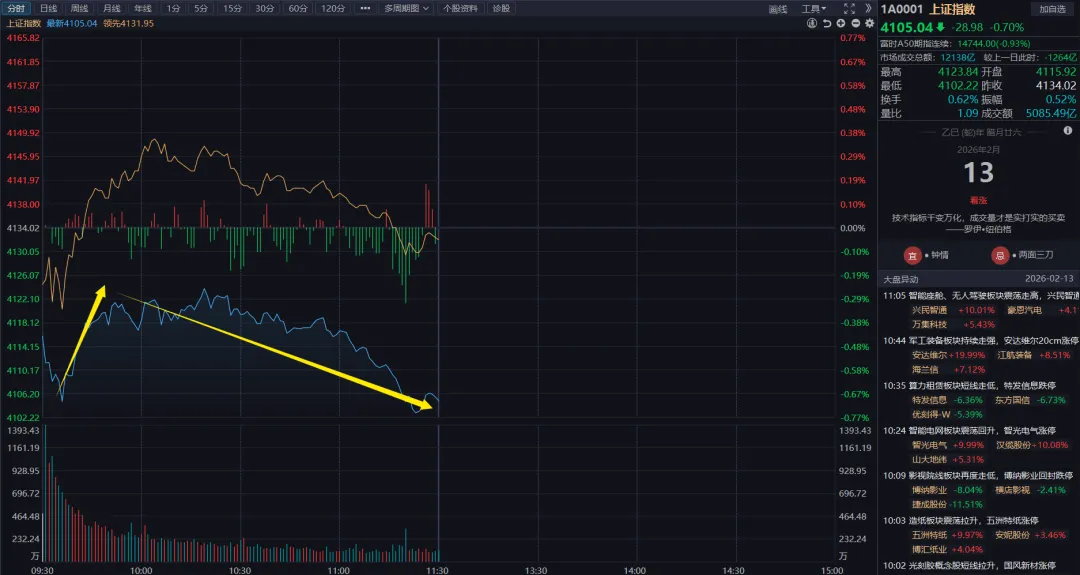
Task: Select 1分 one-minute period
Action: (173, 8)
